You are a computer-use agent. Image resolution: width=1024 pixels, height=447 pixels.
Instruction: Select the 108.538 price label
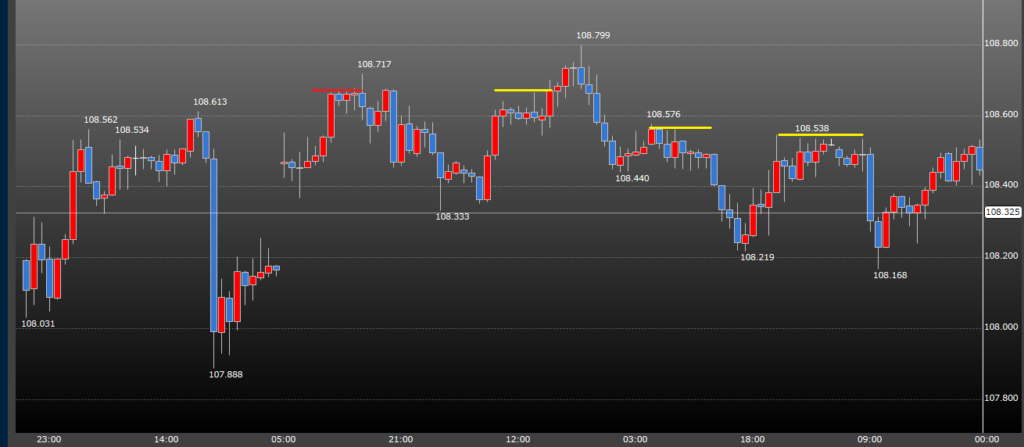click(812, 128)
